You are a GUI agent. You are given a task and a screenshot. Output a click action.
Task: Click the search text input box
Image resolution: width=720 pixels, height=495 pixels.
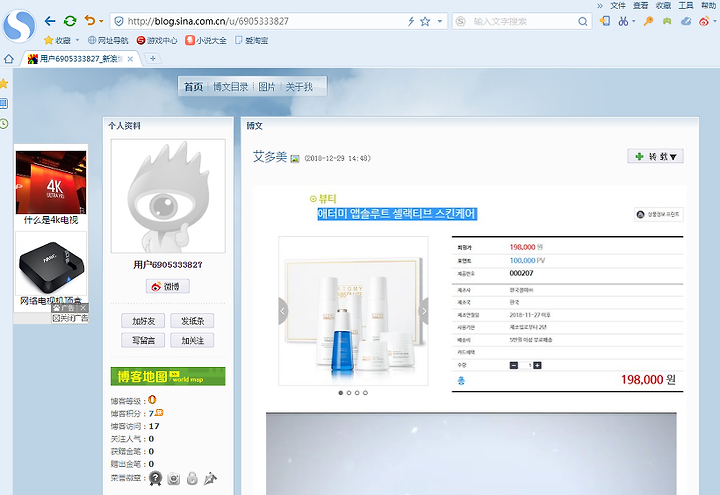click(x=523, y=21)
